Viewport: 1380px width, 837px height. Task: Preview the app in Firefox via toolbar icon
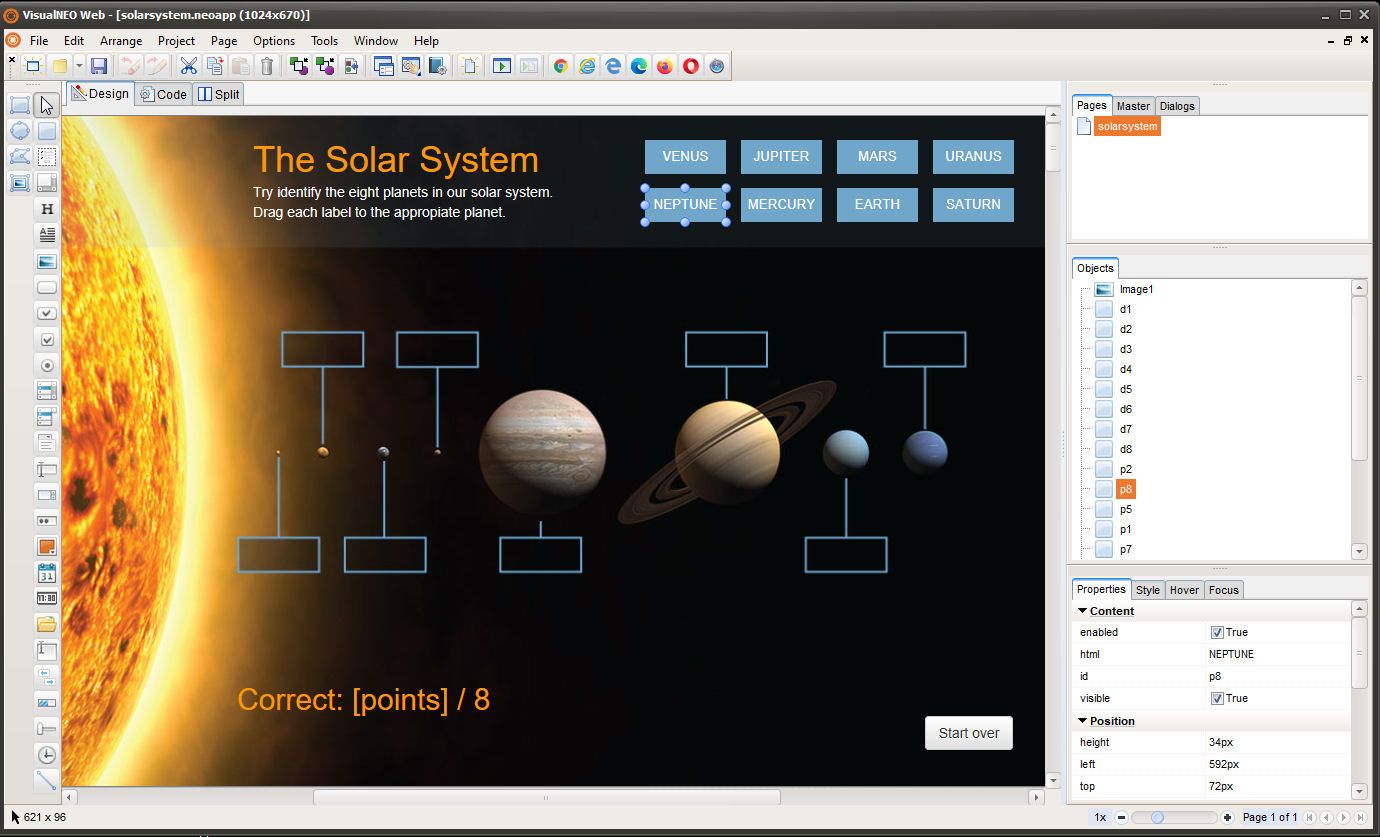click(x=664, y=66)
